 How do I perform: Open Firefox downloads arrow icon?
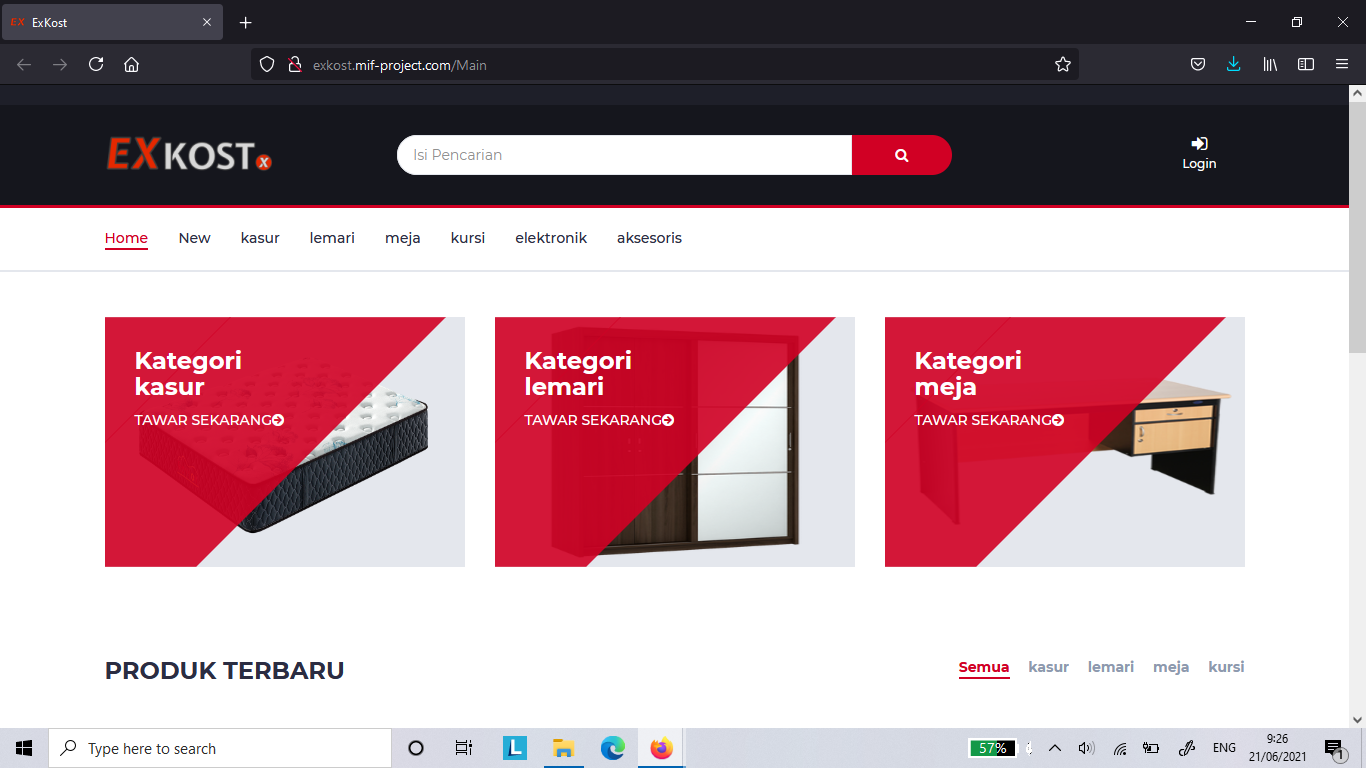(x=1233, y=64)
